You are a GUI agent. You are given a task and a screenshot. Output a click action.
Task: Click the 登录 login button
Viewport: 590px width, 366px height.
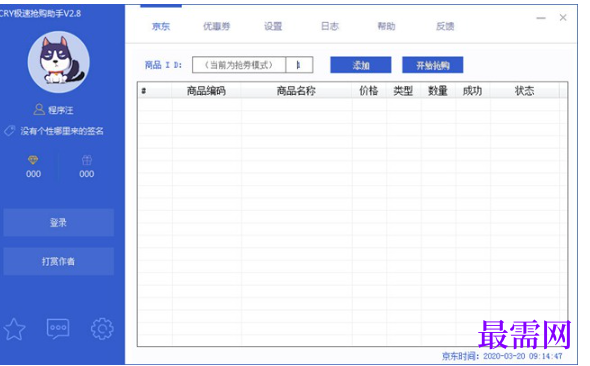pos(58,223)
